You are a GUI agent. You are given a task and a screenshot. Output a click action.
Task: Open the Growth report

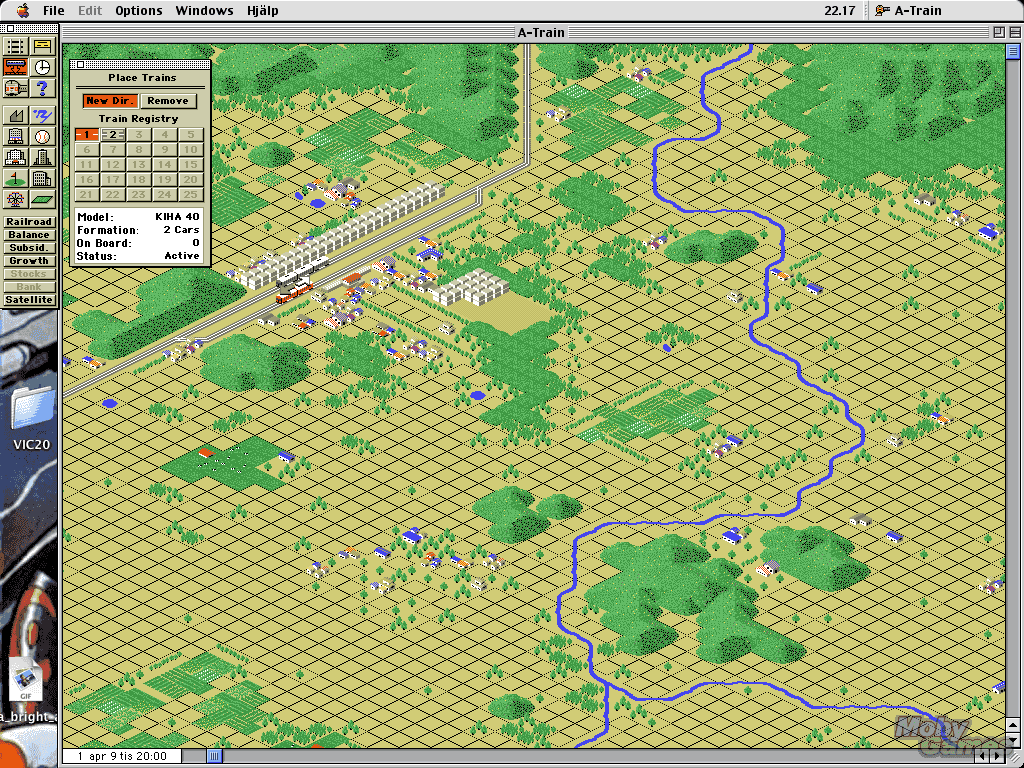[29, 261]
